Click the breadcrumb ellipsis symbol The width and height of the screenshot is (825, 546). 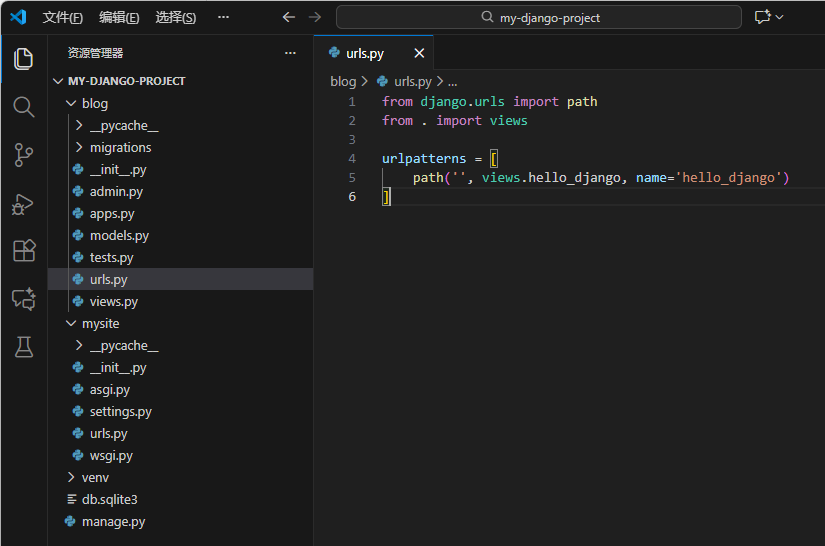click(x=452, y=82)
